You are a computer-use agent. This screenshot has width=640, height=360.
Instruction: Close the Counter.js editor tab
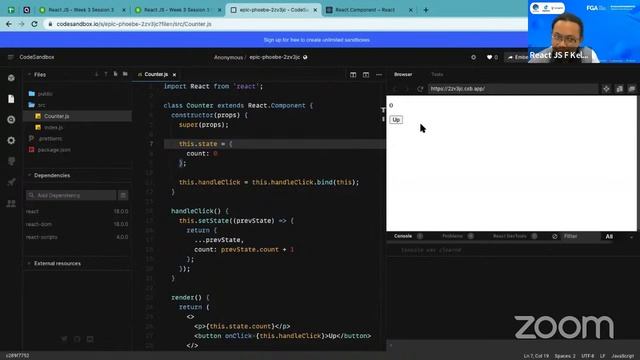coord(174,75)
